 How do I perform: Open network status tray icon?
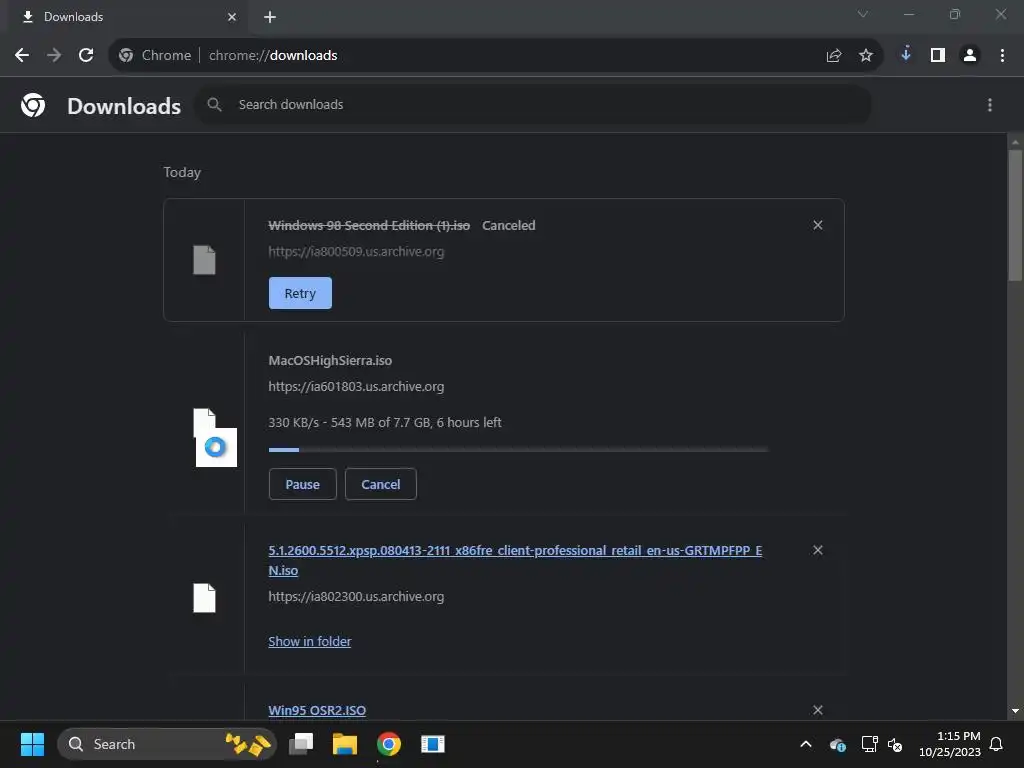pyautogui.click(x=869, y=744)
